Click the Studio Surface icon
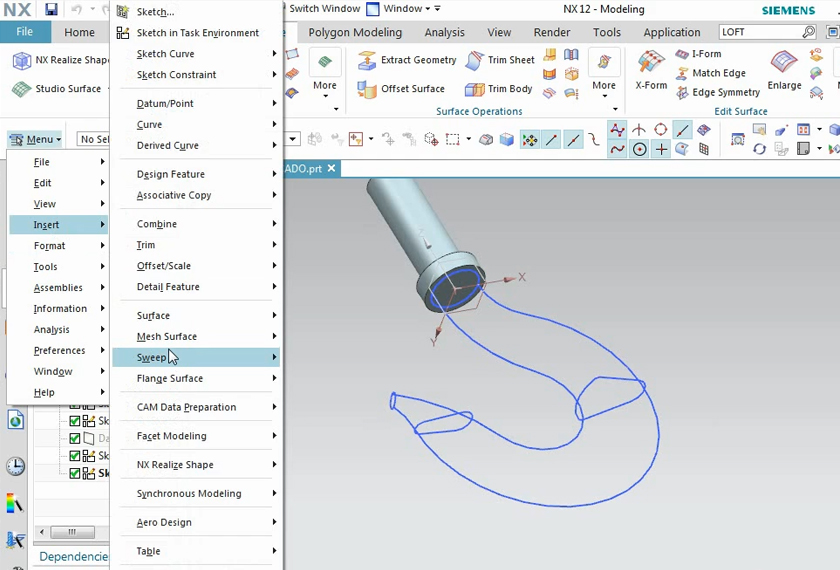Image resolution: width=840 pixels, height=570 pixels. 21,89
